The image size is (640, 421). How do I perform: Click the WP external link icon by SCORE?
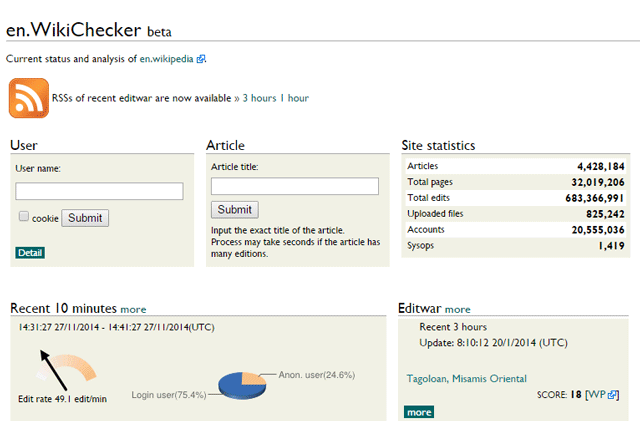612,395
